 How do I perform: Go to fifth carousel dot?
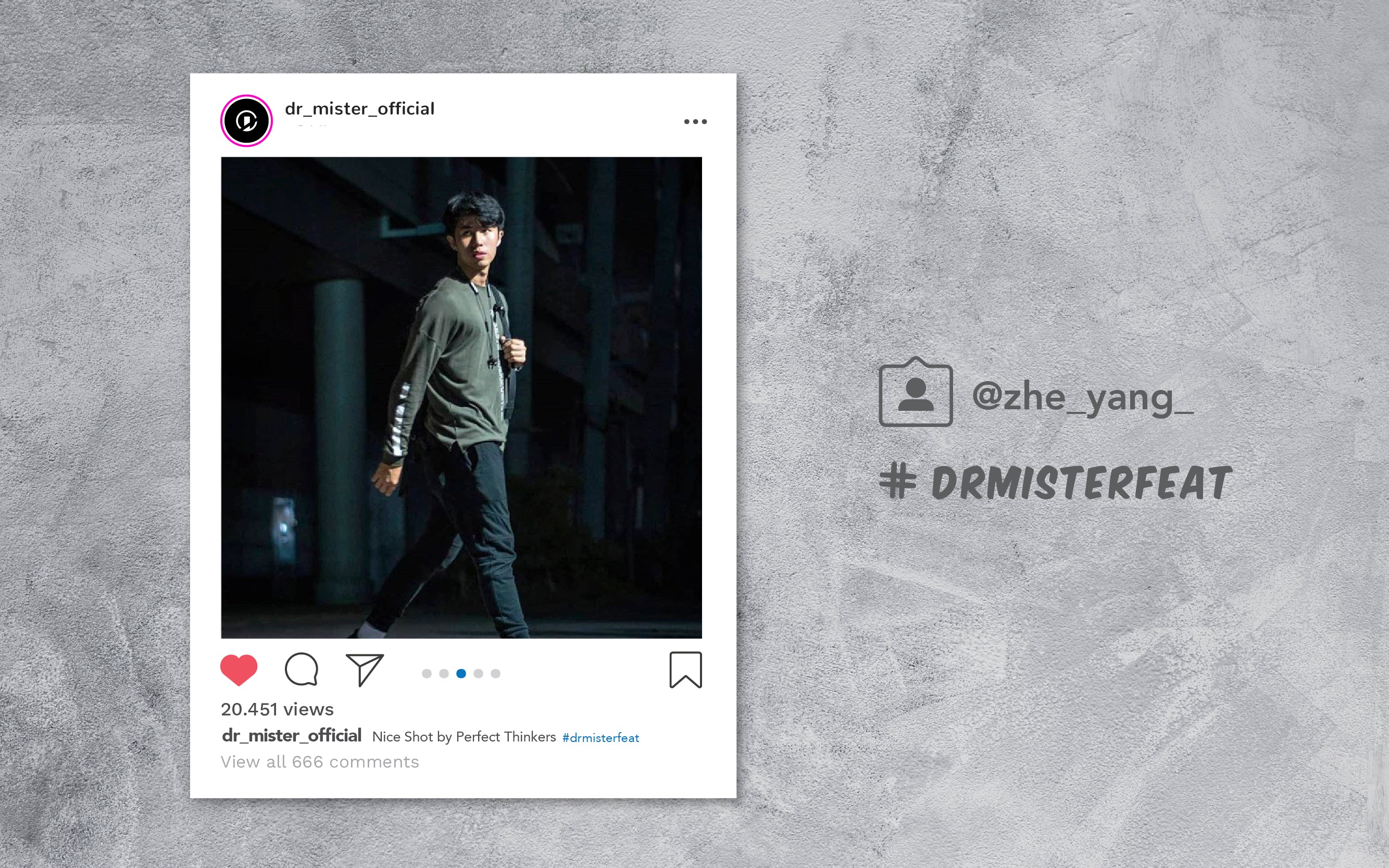pyautogui.click(x=495, y=673)
